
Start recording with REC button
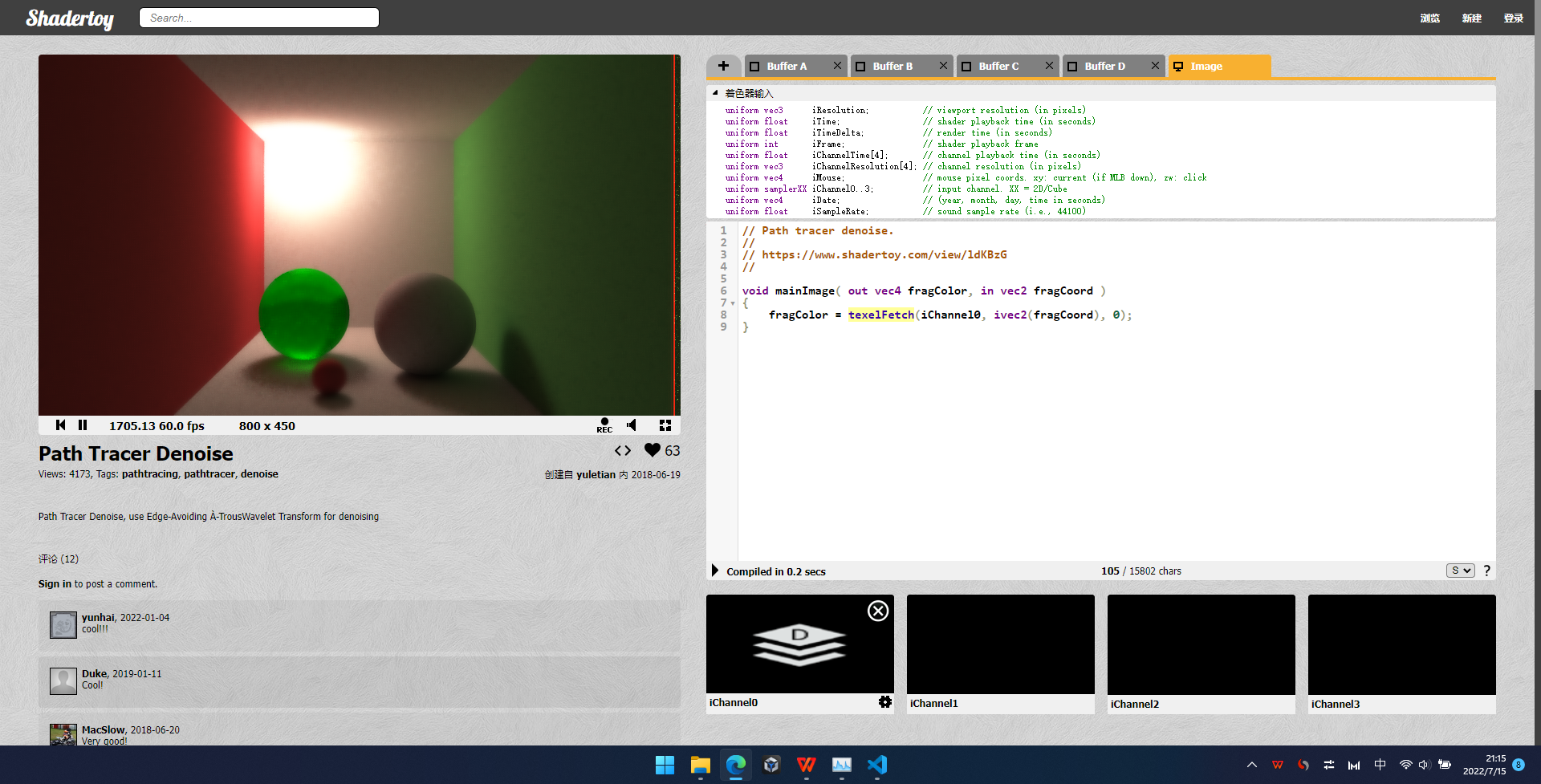[604, 425]
